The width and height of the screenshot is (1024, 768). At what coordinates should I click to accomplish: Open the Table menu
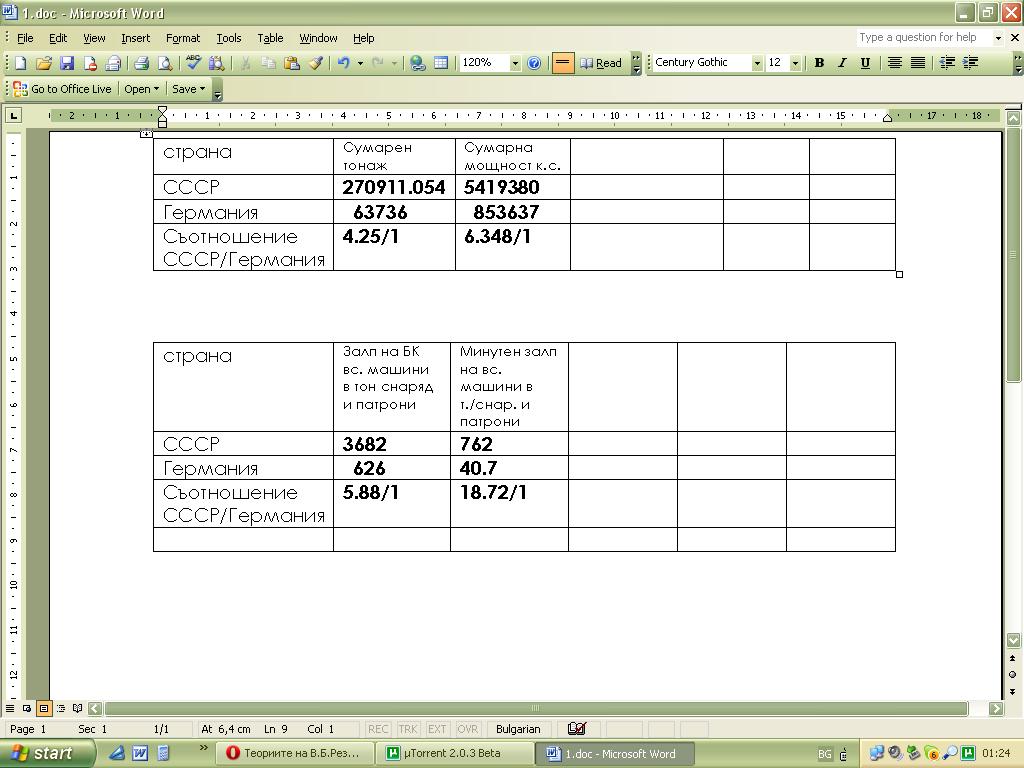pos(270,38)
